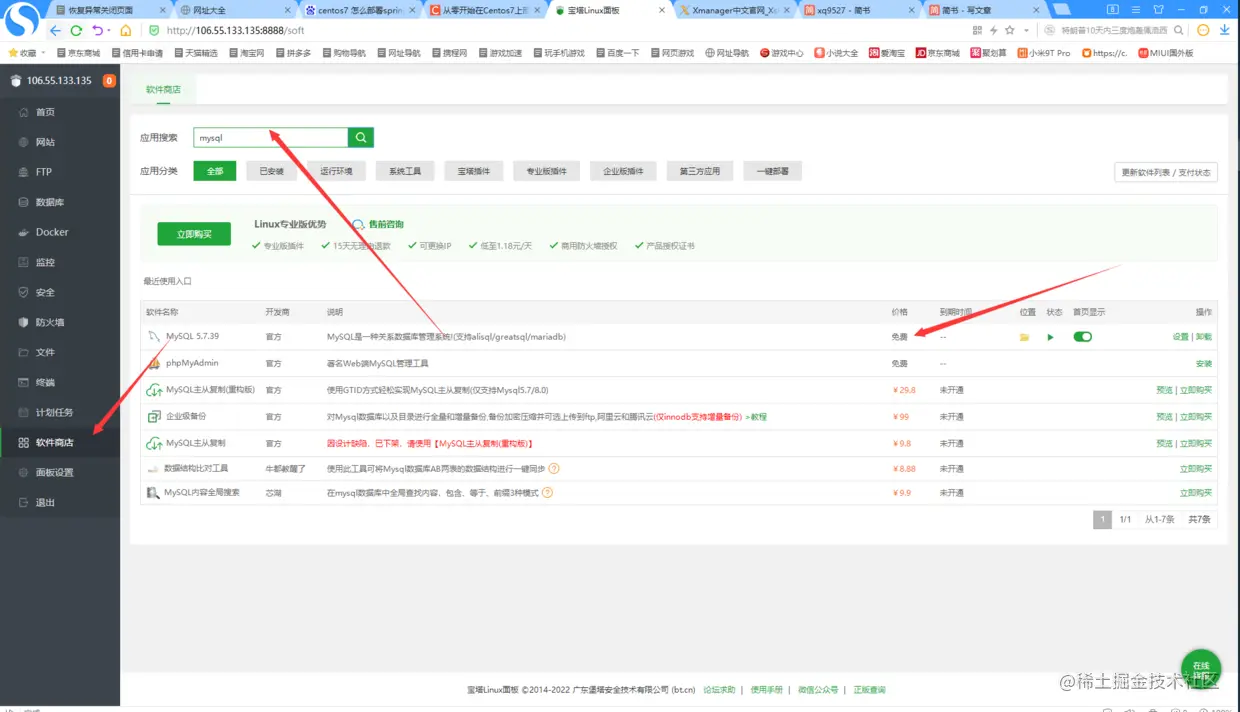The image size is (1240, 712).
Task: Click 更新软件列表 / 支付状态 button
Action: (1166, 172)
